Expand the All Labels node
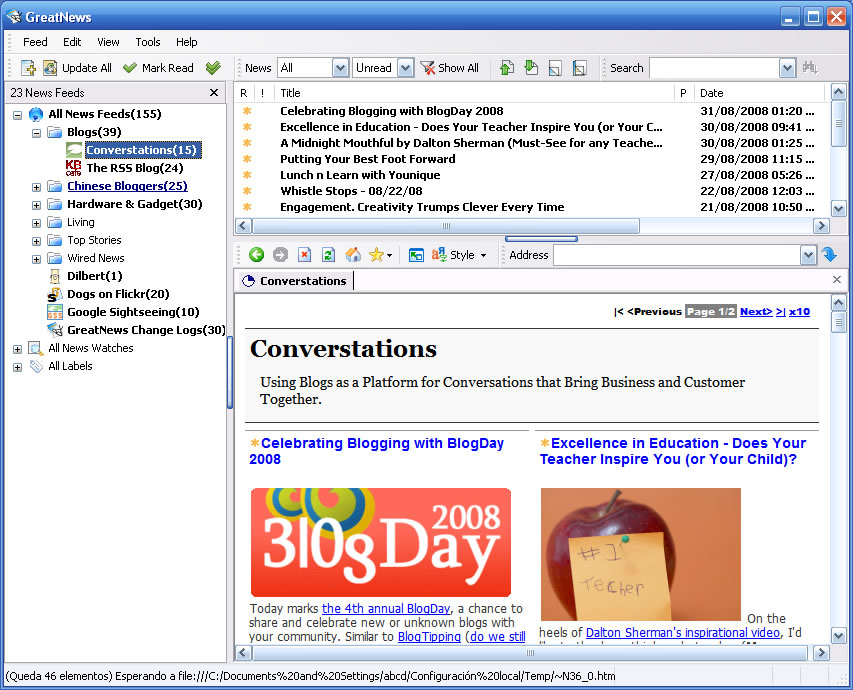 [x=17, y=367]
